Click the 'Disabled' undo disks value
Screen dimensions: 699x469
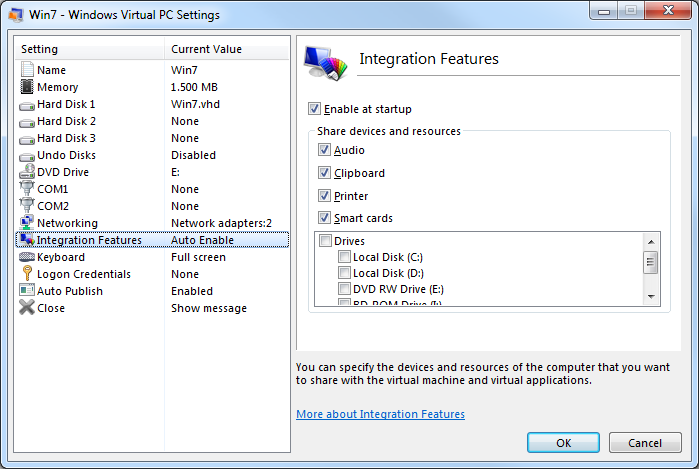point(193,155)
